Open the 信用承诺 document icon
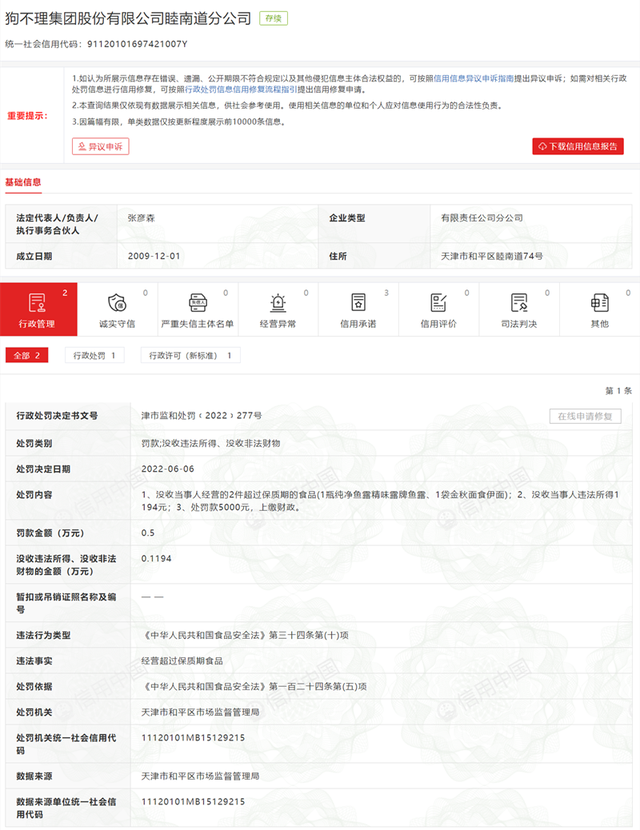 pyautogui.click(x=358, y=303)
